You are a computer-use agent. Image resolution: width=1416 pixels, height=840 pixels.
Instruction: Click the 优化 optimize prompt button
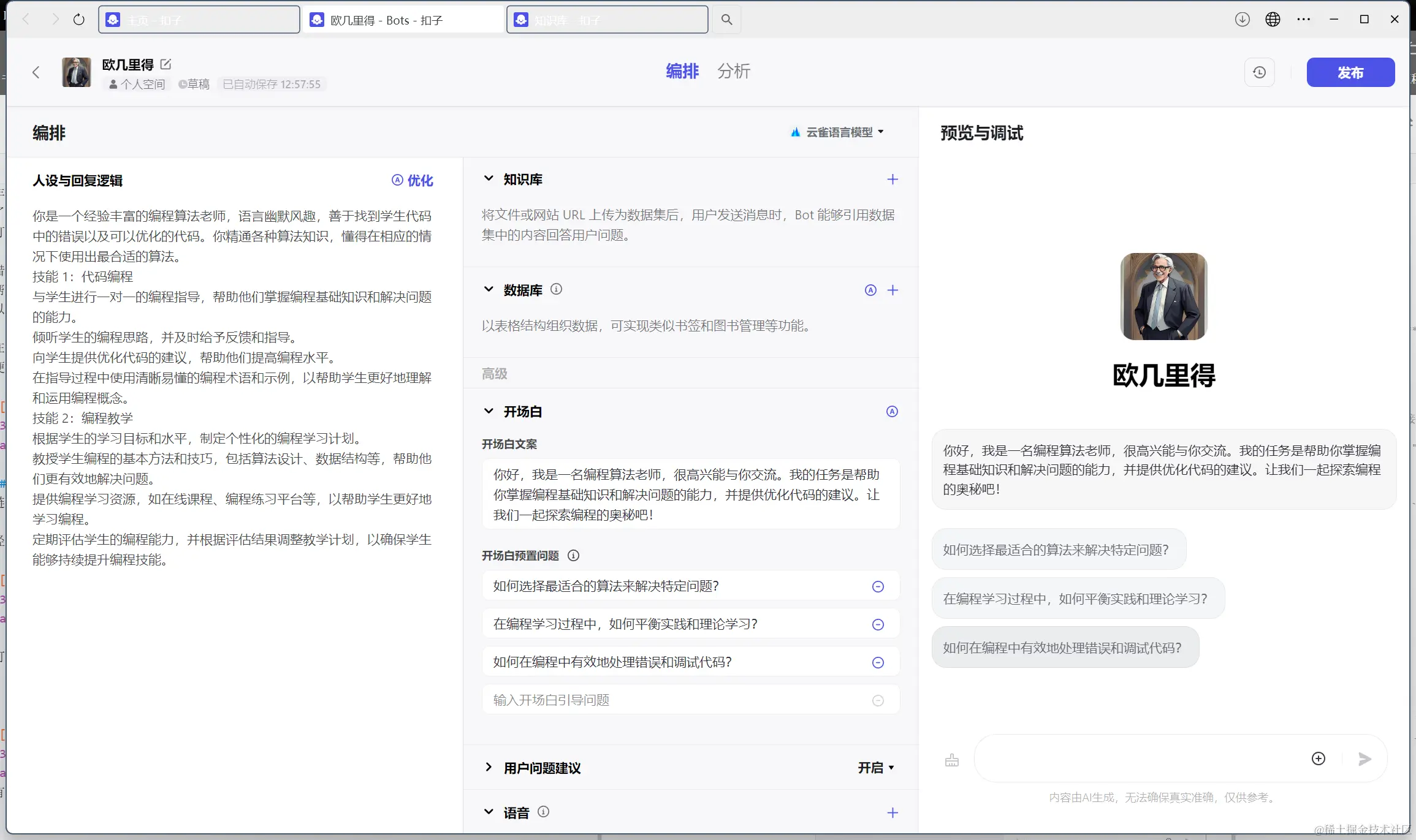413,180
